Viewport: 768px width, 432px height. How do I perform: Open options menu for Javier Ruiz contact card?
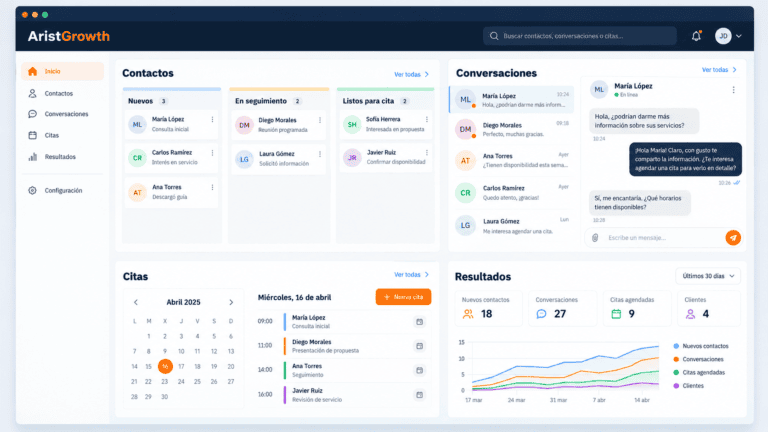pyautogui.click(x=427, y=153)
